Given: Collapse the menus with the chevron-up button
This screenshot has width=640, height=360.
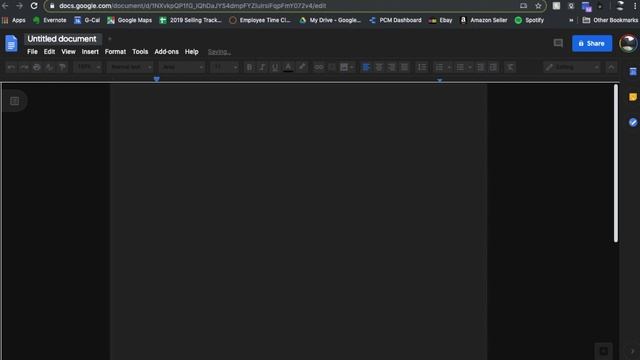Looking at the screenshot, I should tap(611, 67).
